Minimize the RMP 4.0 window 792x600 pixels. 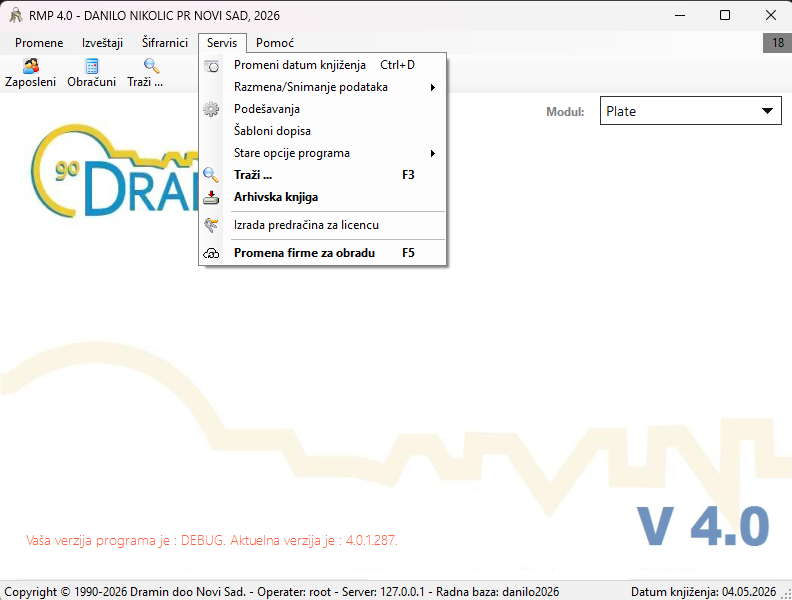click(680, 15)
